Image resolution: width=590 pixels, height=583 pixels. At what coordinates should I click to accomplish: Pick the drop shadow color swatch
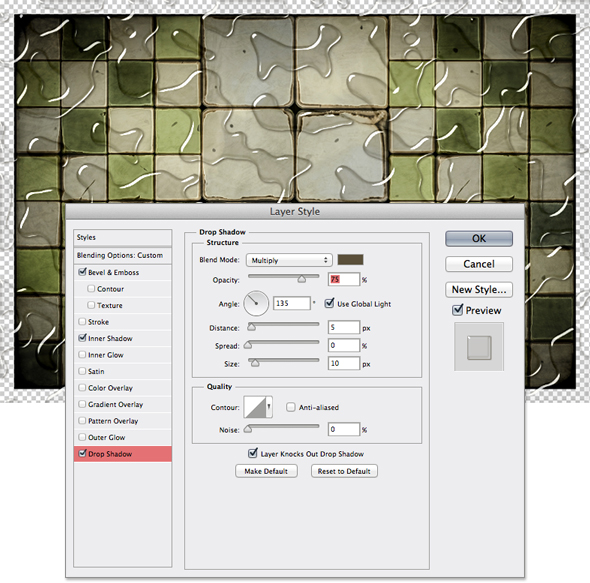click(x=350, y=260)
